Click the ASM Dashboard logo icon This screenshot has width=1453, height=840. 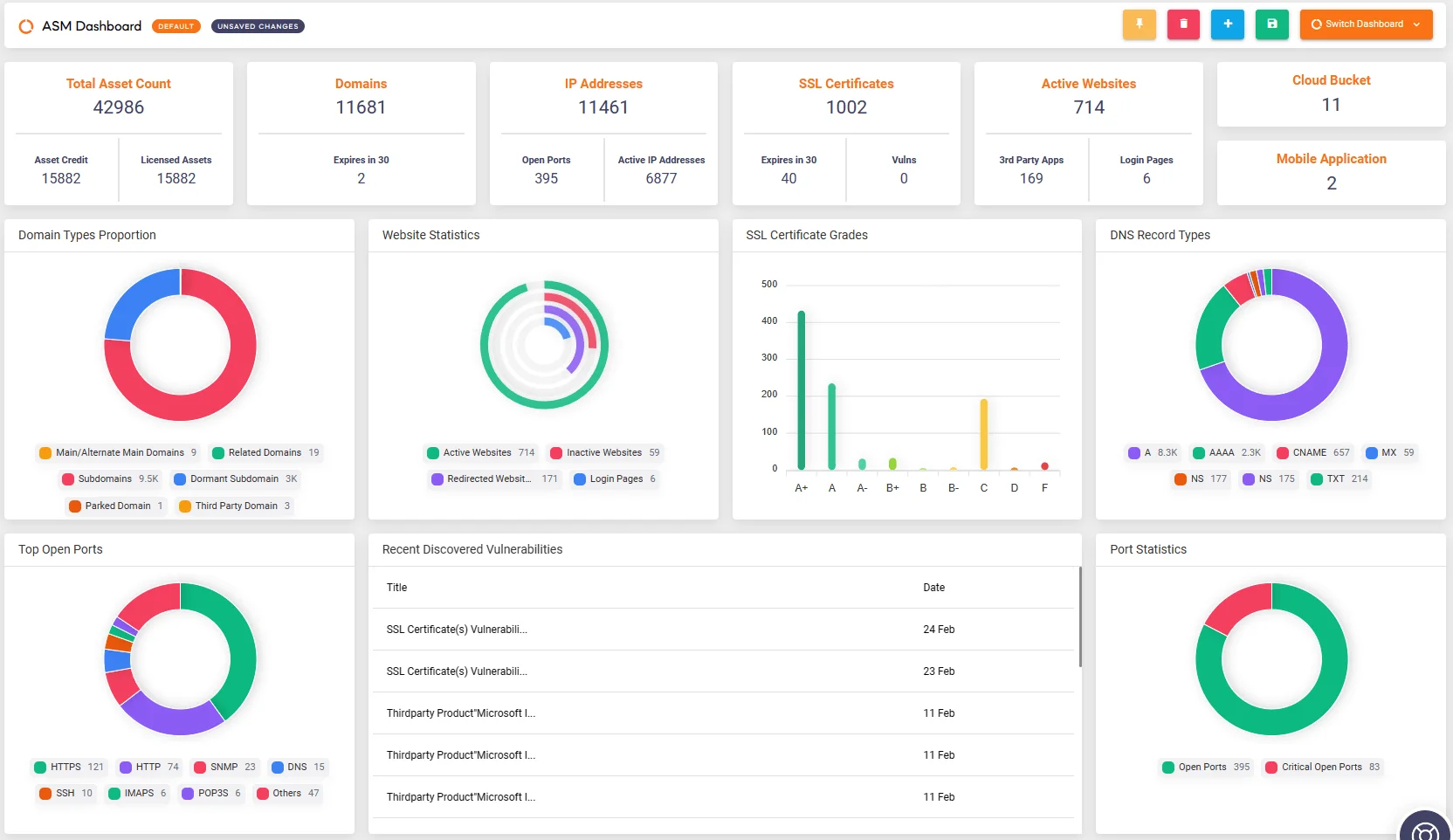[x=26, y=26]
